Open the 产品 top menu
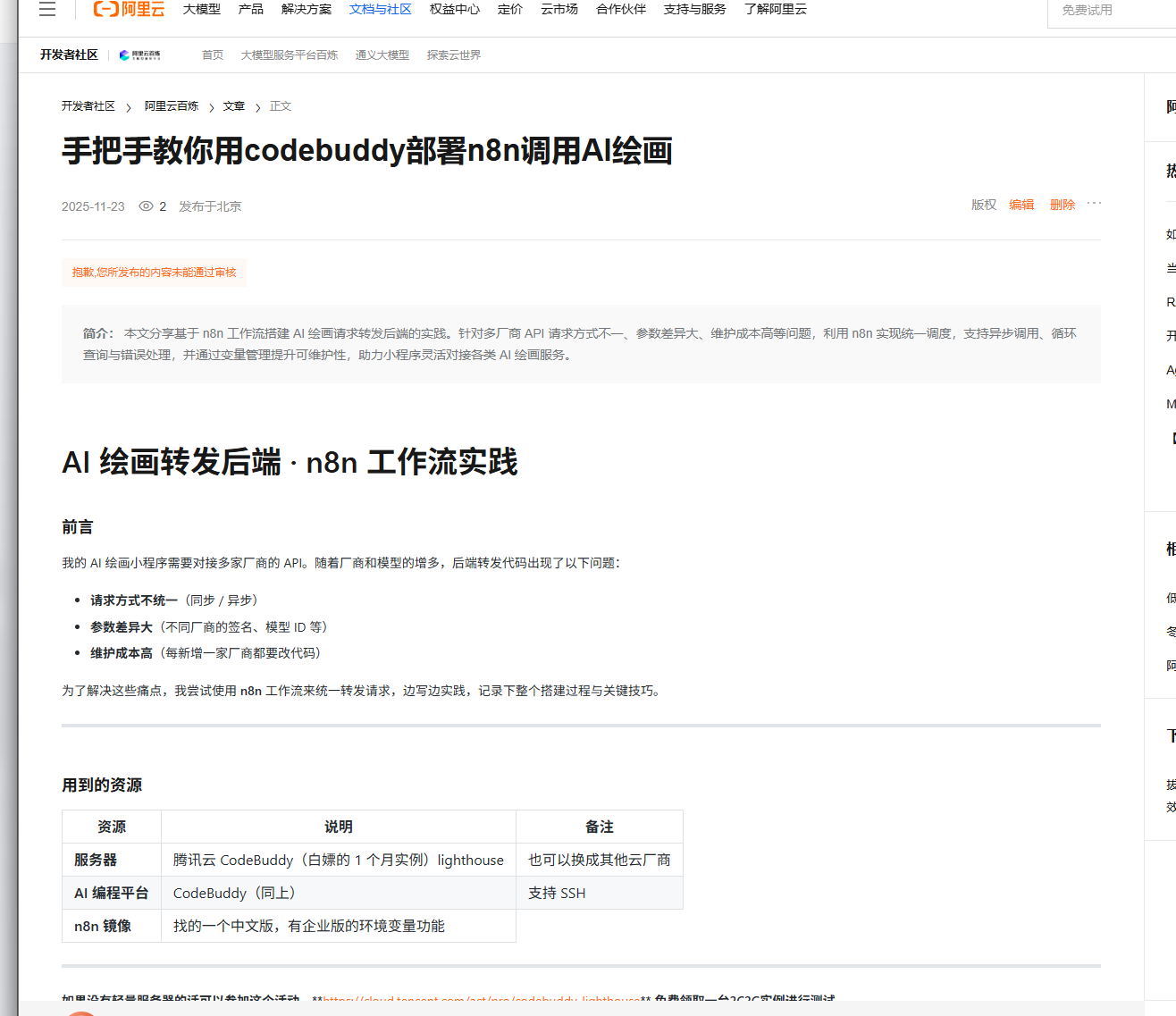Screen dimensions: 1176x1016 (x=251, y=10)
